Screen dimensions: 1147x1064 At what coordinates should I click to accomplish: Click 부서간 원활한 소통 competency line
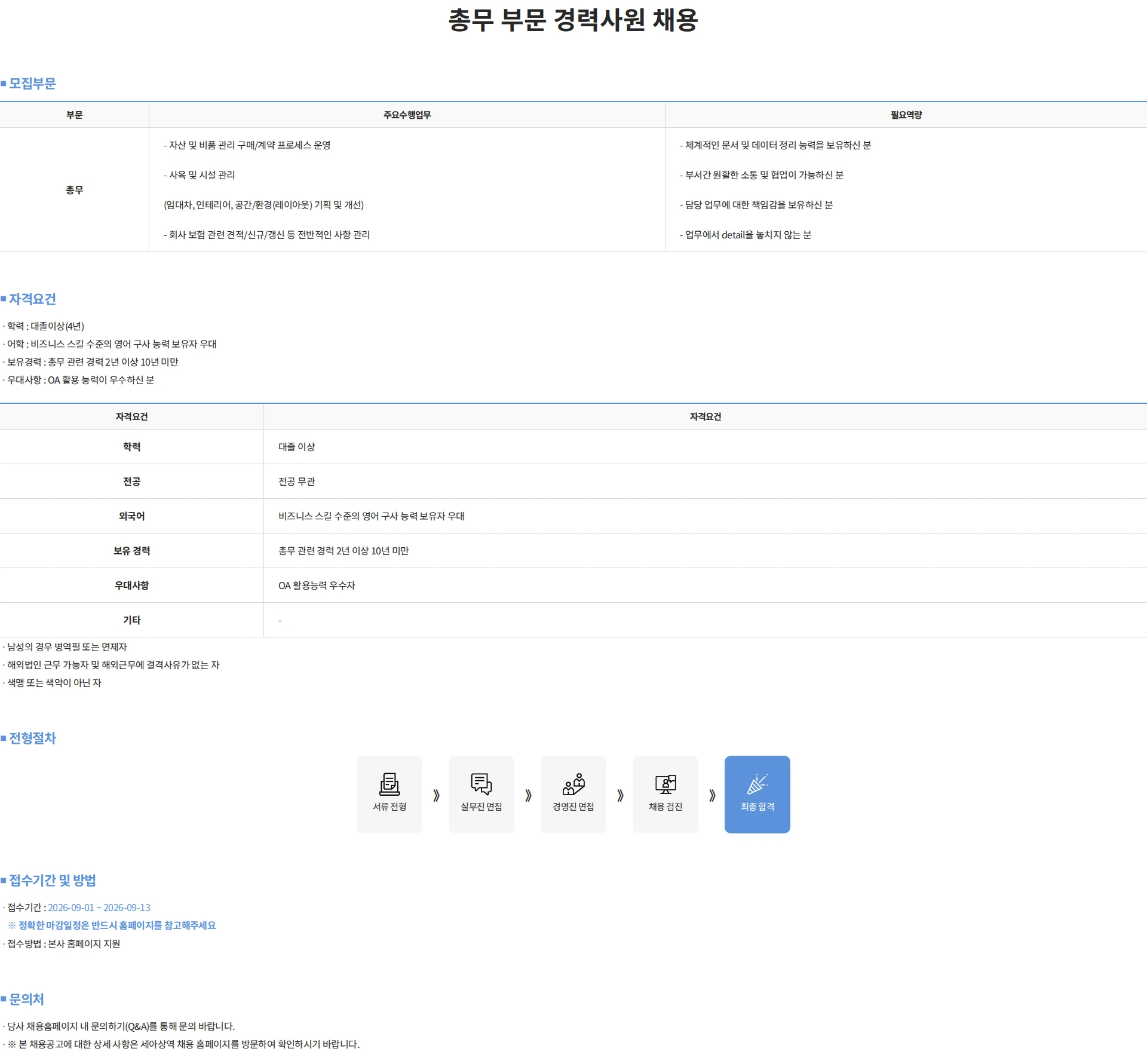coord(762,175)
